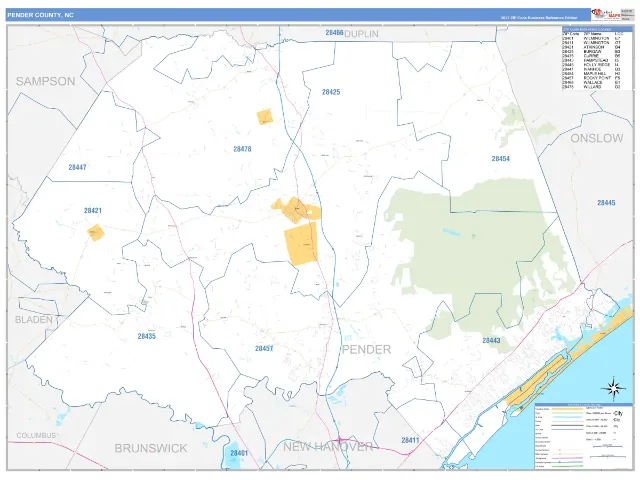Click ZIP code label 28435
This screenshot has width=640, height=480.
pos(147,336)
